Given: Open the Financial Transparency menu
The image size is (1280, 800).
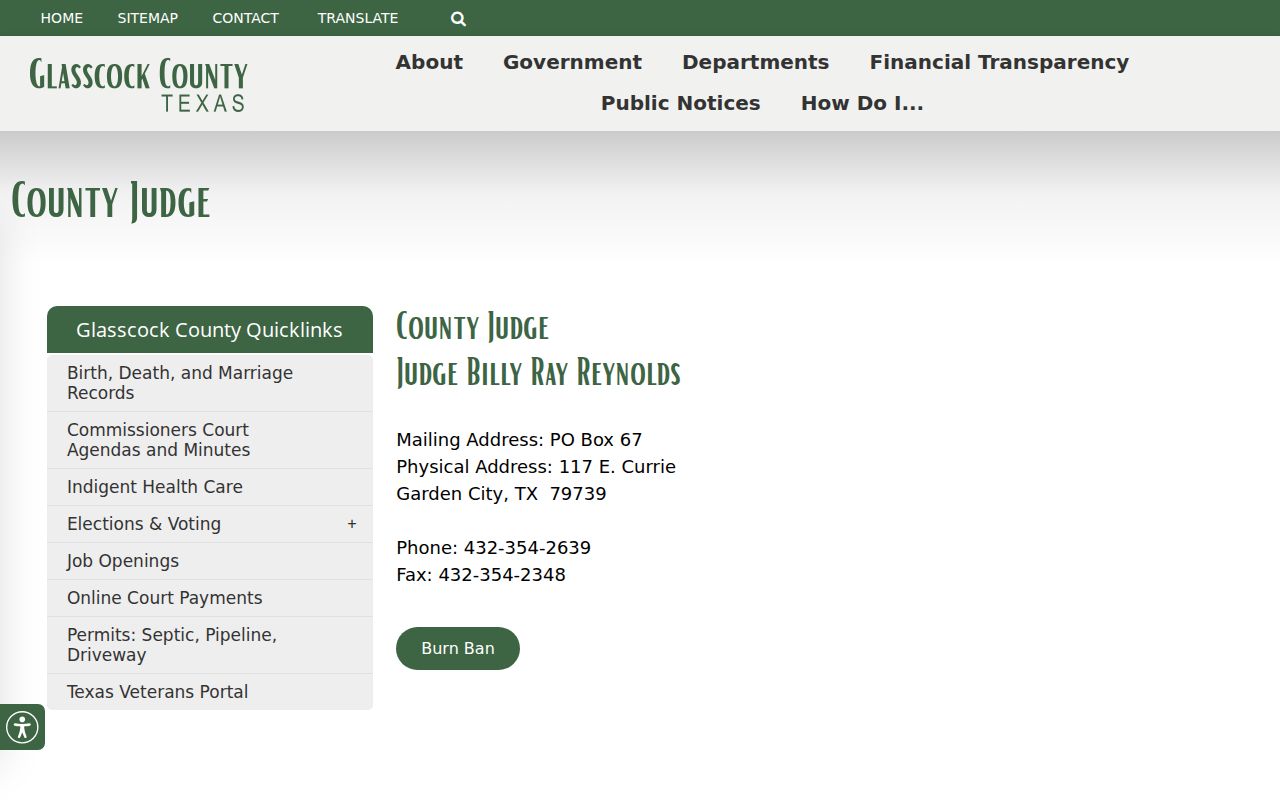Looking at the screenshot, I should (999, 62).
